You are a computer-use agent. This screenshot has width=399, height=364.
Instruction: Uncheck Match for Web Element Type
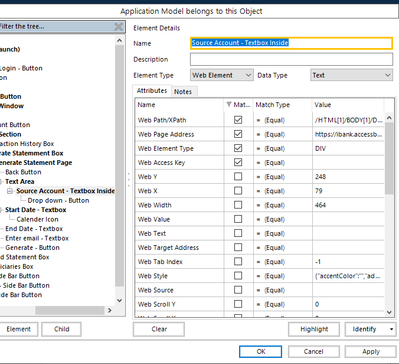pos(238,148)
